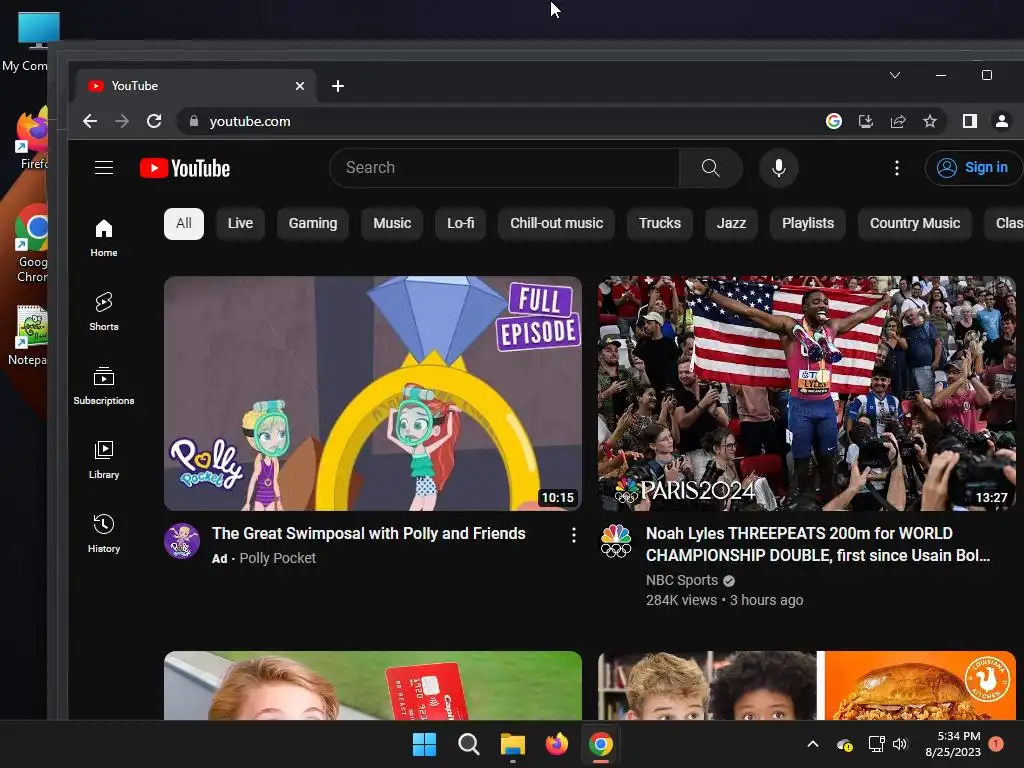This screenshot has height=768, width=1024.
Task: Close the YouTube tab
Action: tap(300, 86)
